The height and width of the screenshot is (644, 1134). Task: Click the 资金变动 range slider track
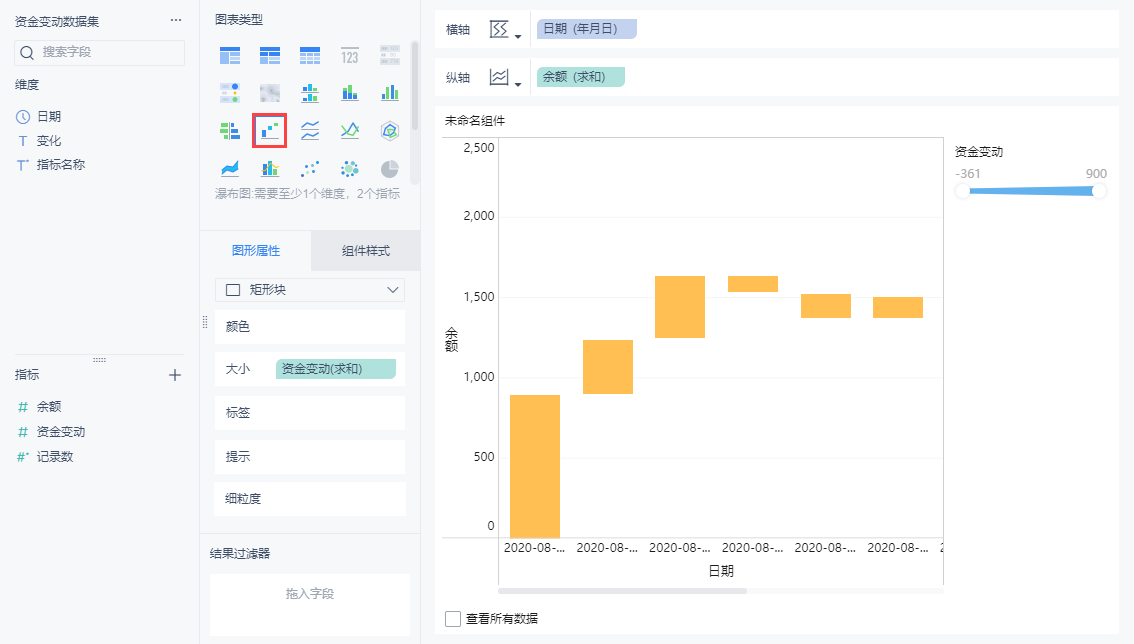[x=1031, y=191]
